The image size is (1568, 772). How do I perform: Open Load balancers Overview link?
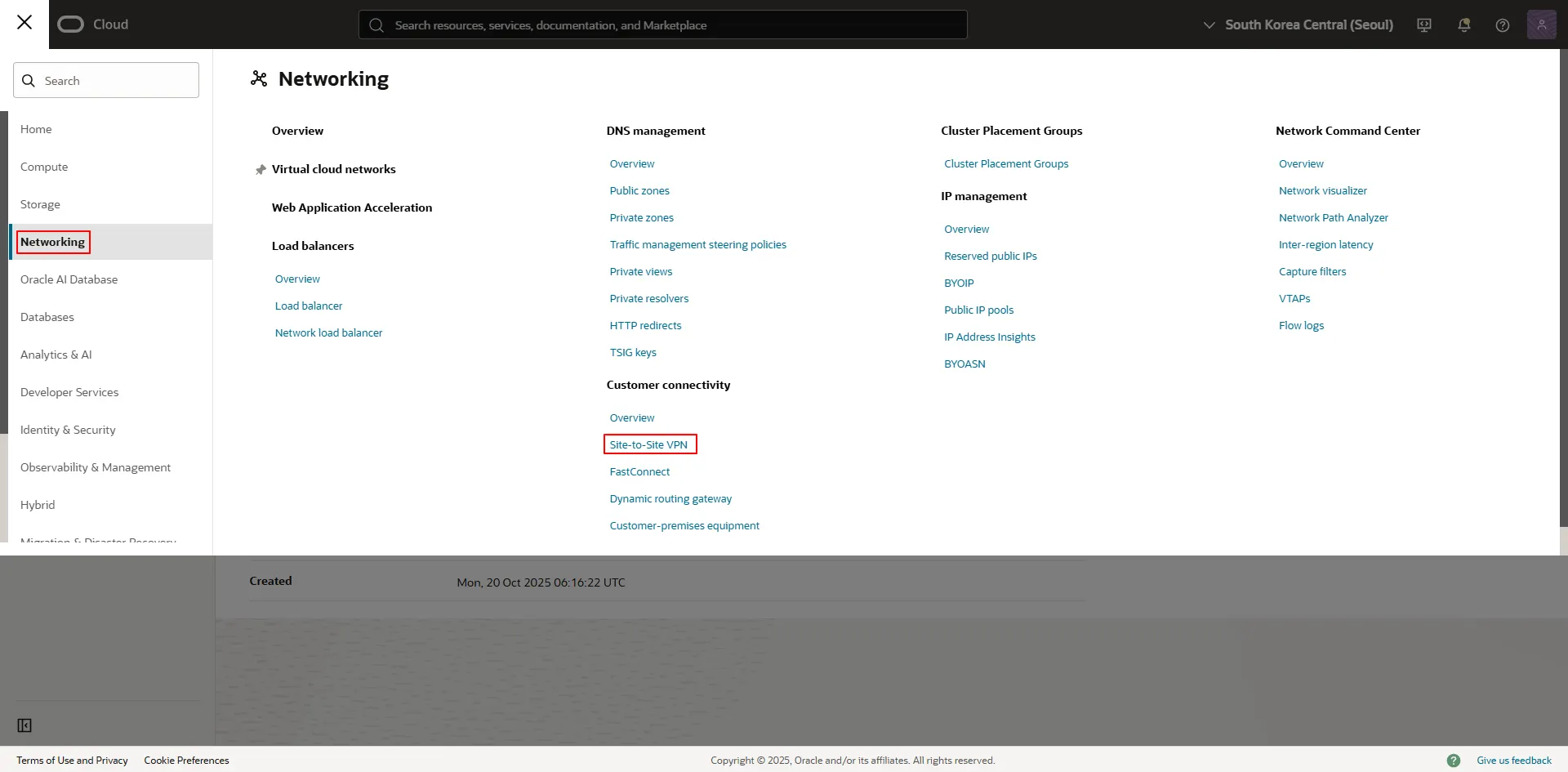click(x=297, y=279)
